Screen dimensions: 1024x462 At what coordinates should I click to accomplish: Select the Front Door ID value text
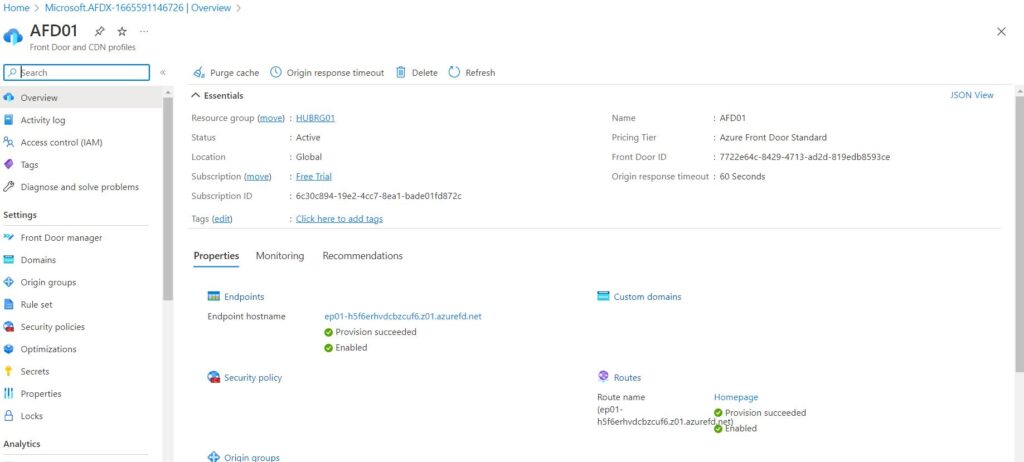tap(805, 157)
